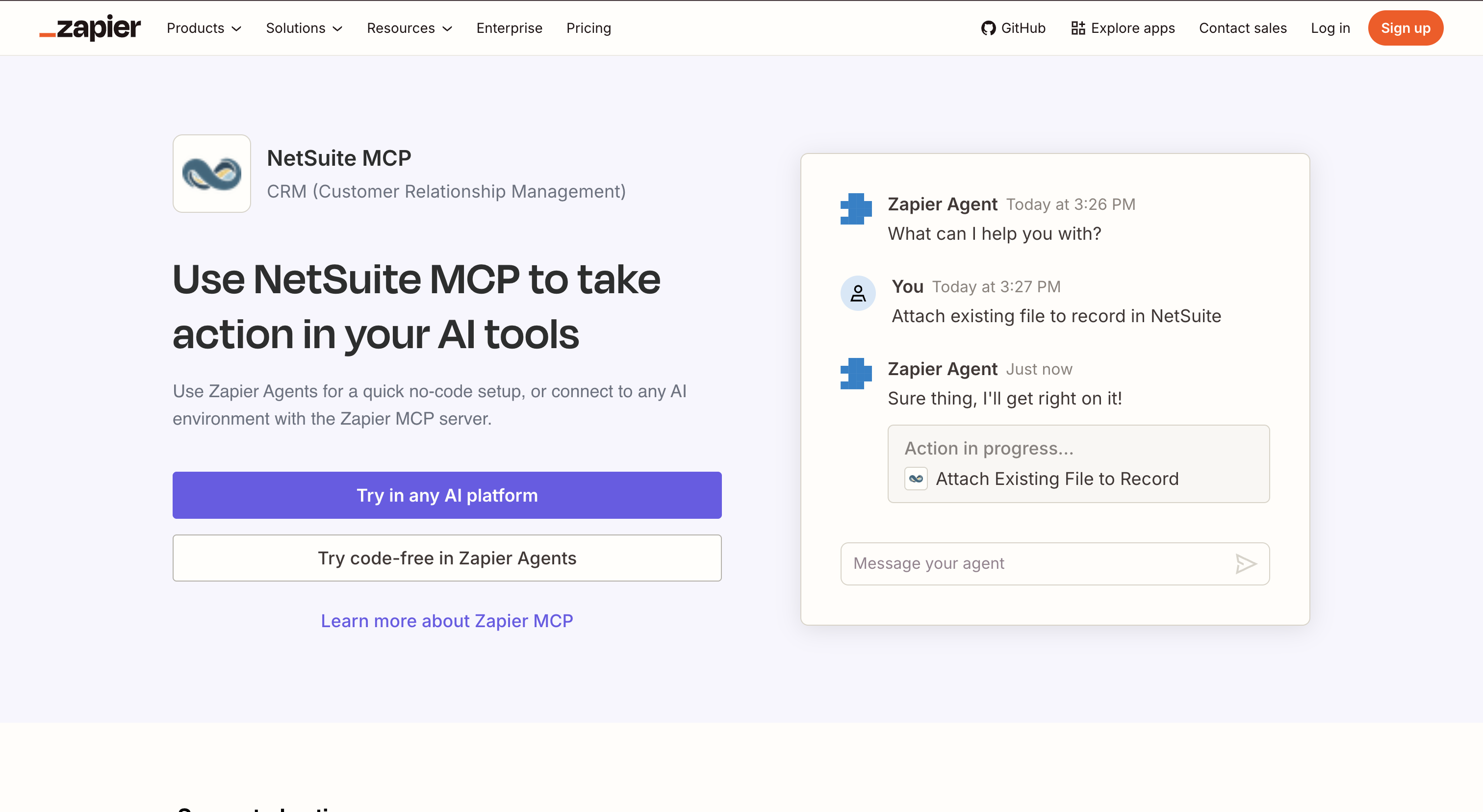Viewport: 1483px width, 812px height.
Task: Click Try in any AI platform button
Action: (x=447, y=496)
